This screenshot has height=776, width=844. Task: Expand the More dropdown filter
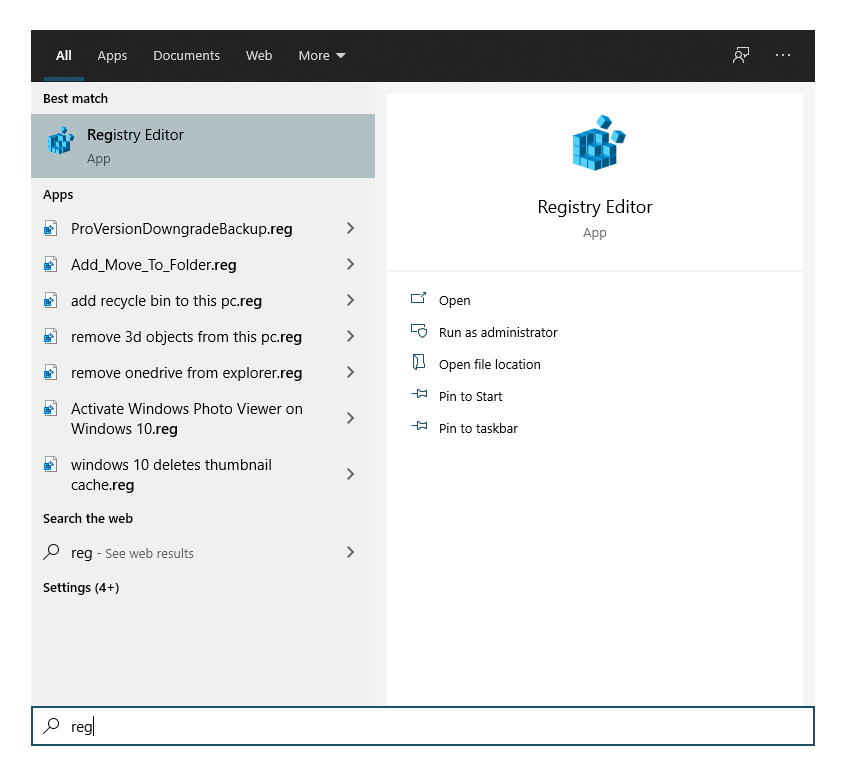pyautogui.click(x=322, y=55)
